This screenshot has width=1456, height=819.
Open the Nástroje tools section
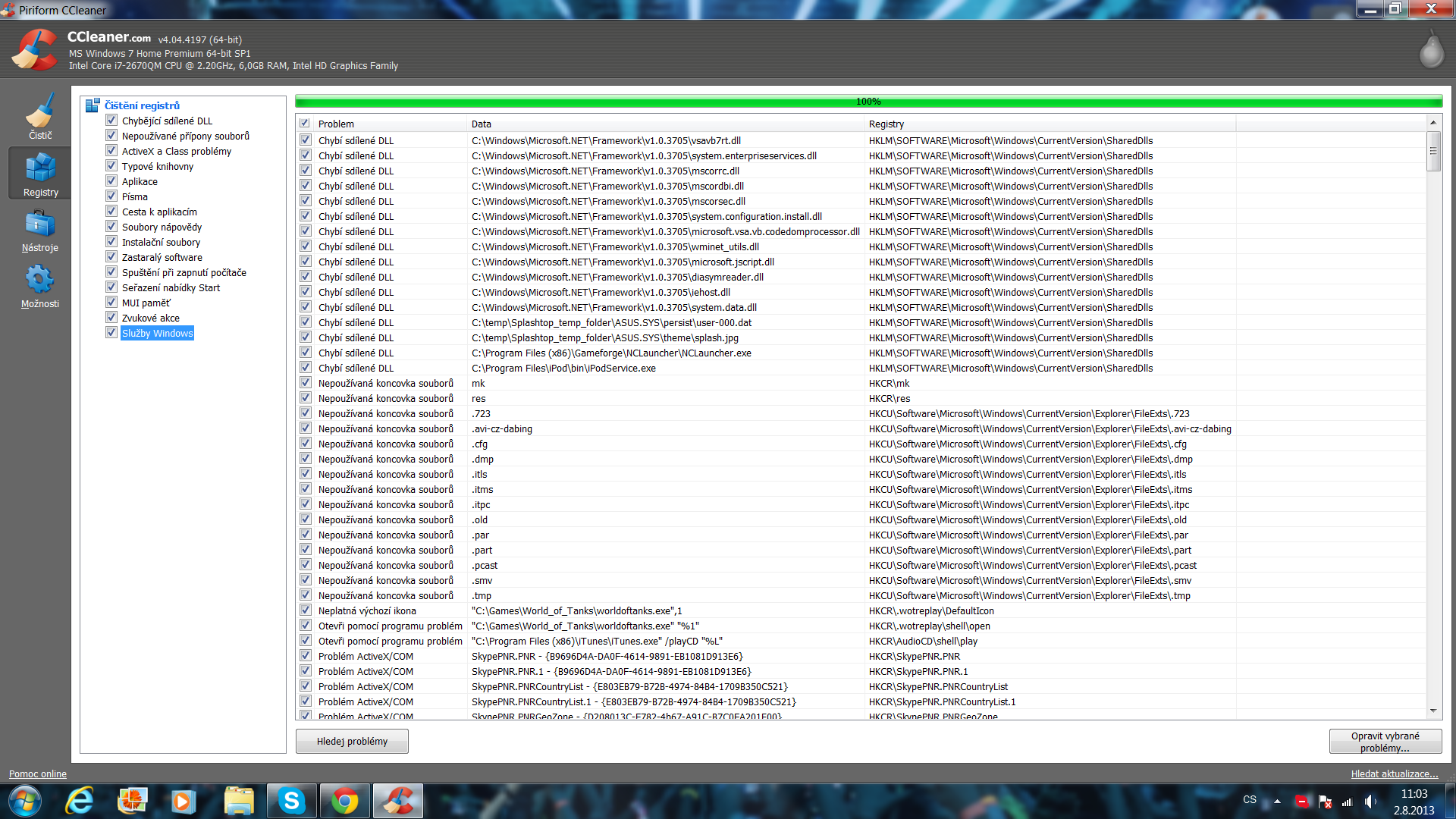coord(40,231)
